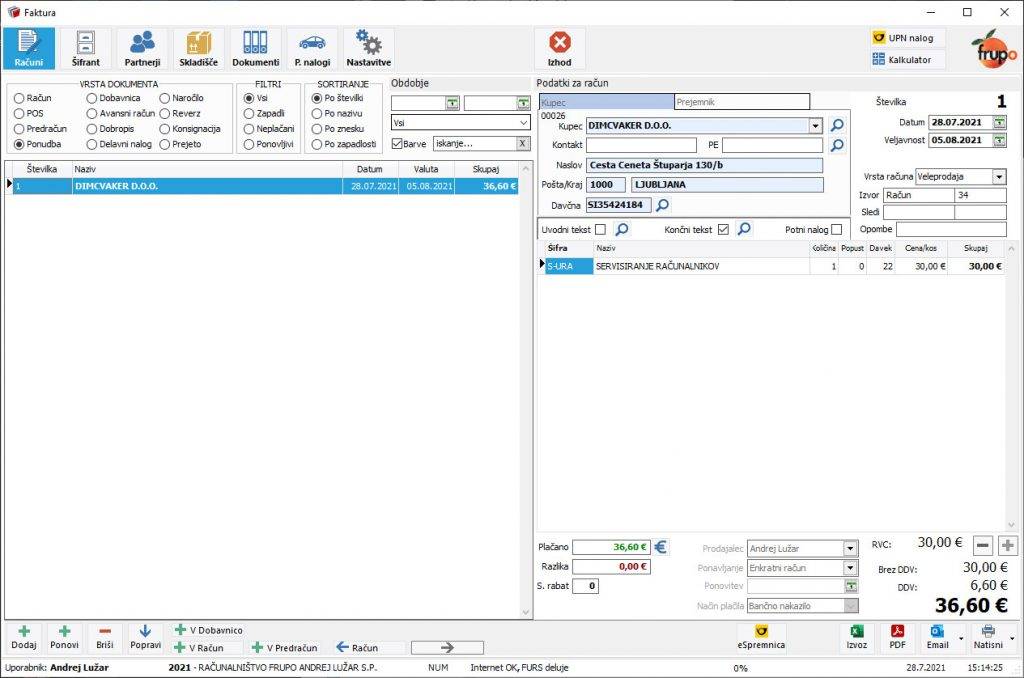Select the POS document type
This screenshot has height=678, width=1024.
pyautogui.click(x=29, y=114)
